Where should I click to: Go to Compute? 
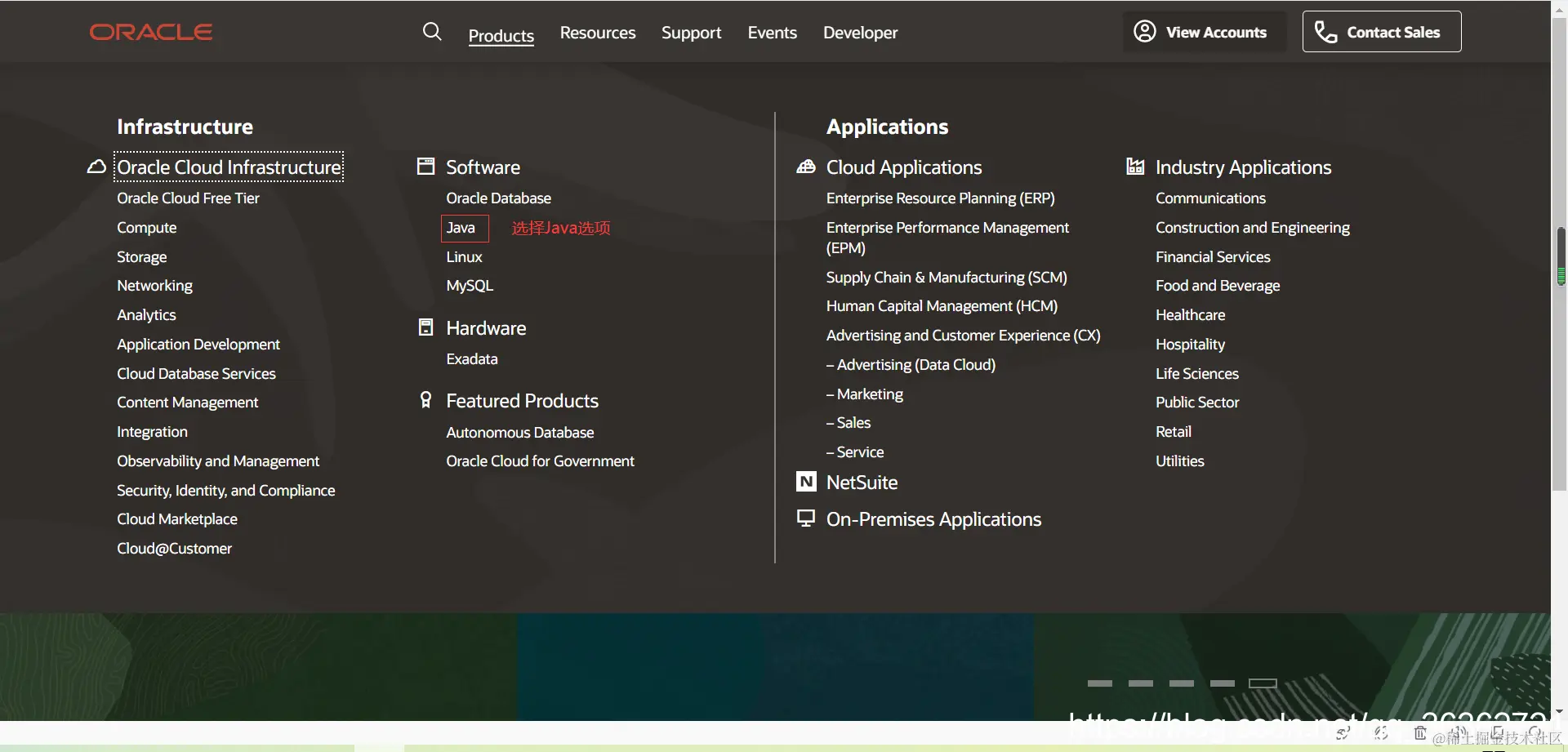(x=147, y=228)
